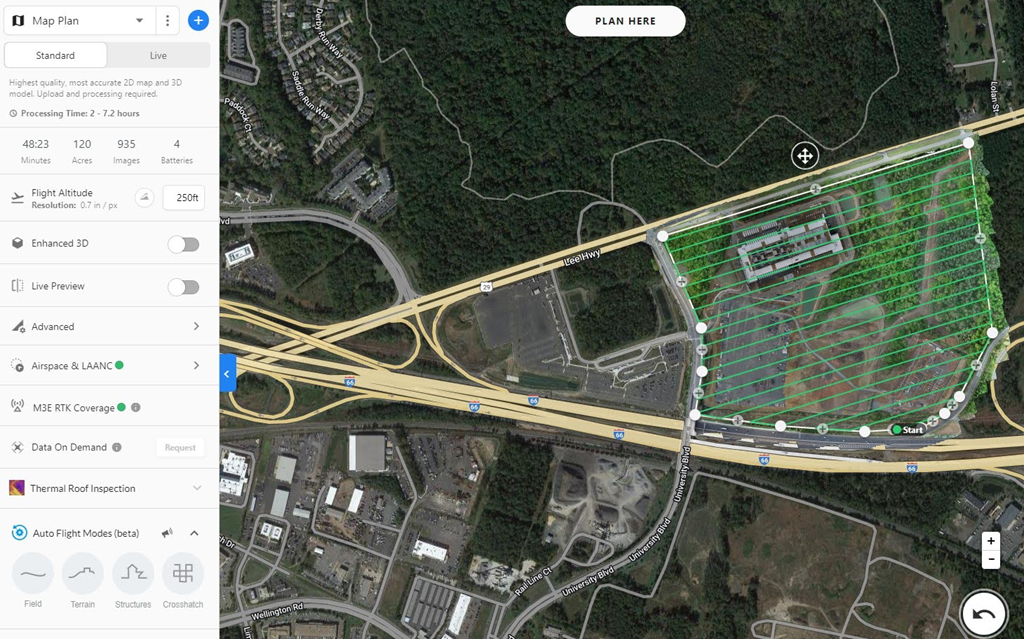This screenshot has height=639, width=1024.
Task: Click the PLAN HERE button
Action: coord(625,21)
